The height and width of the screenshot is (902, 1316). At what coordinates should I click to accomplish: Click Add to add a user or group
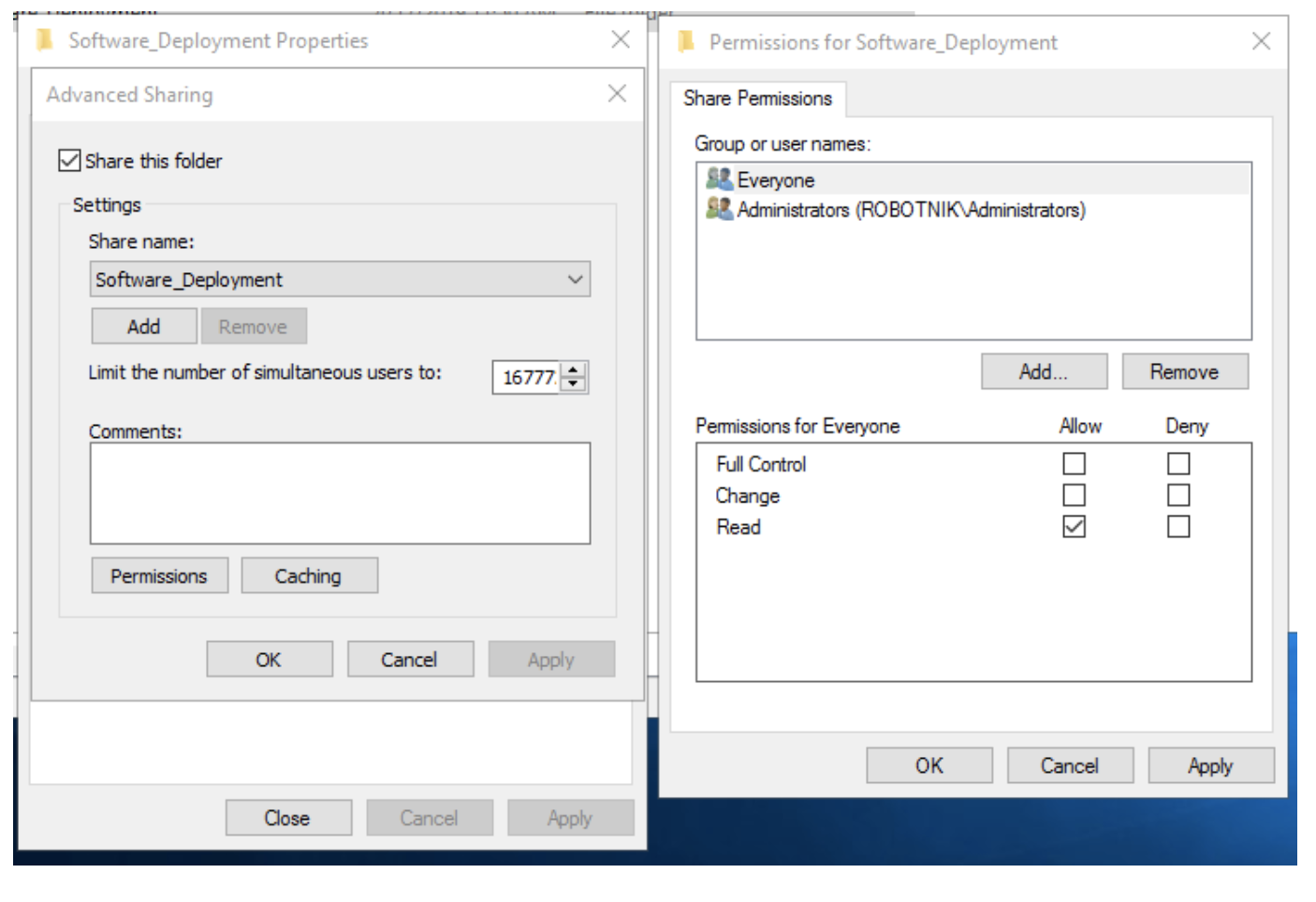tap(1043, 371)
